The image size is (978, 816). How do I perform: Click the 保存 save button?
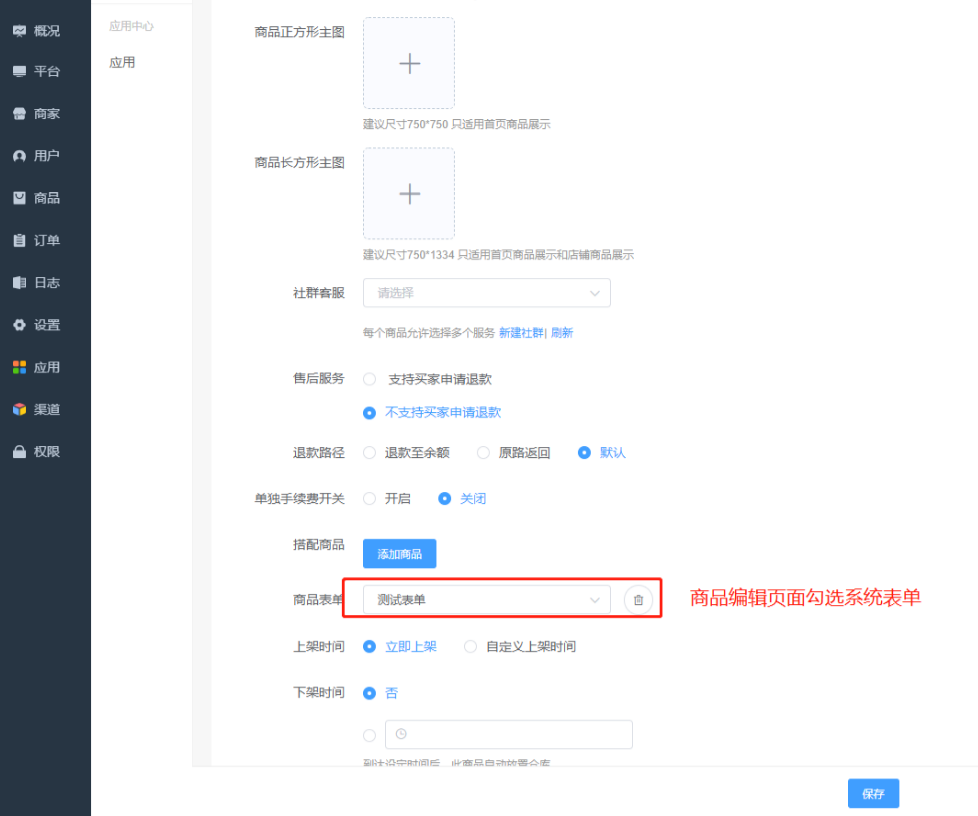(873, 794)
